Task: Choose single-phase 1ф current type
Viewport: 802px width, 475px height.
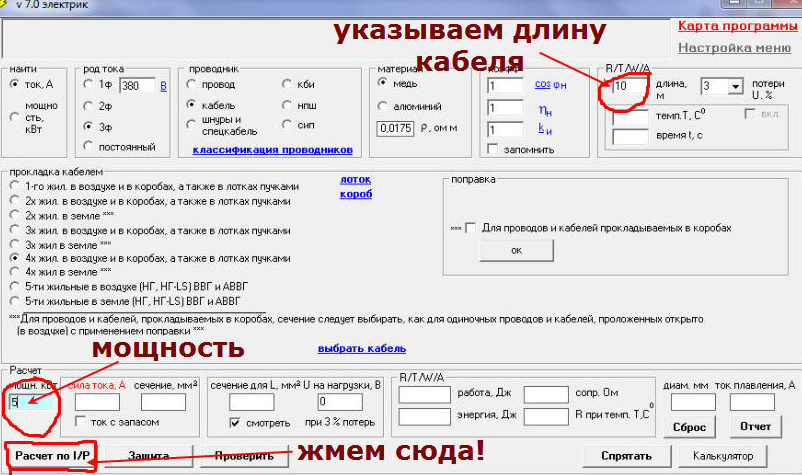Action: point(88,84)
